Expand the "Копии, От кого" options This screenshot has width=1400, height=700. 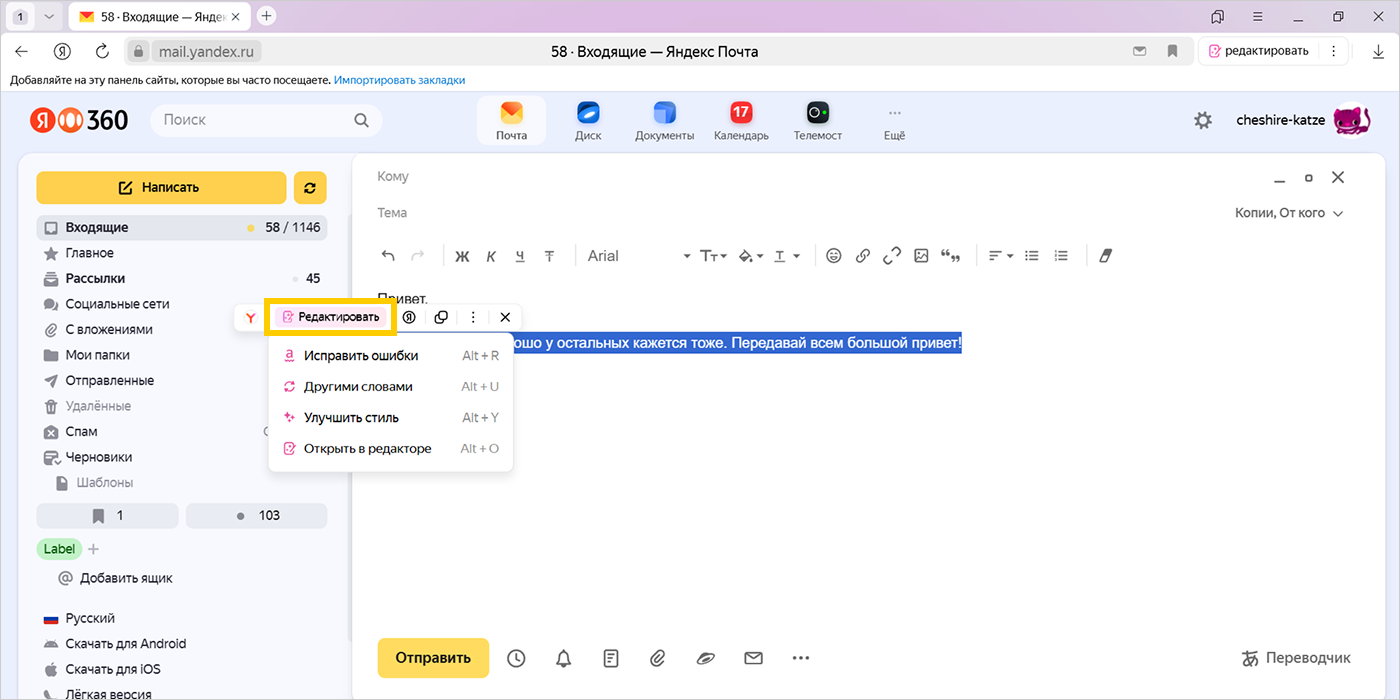1289,213
